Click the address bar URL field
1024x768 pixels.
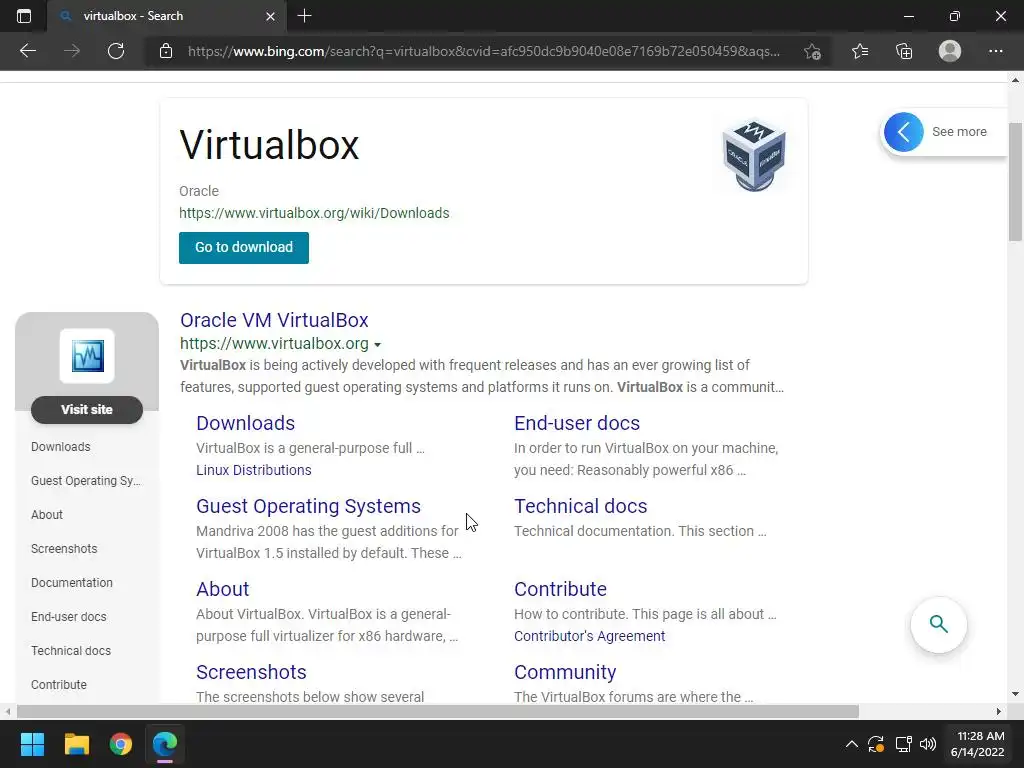click(x=483, y=51)
